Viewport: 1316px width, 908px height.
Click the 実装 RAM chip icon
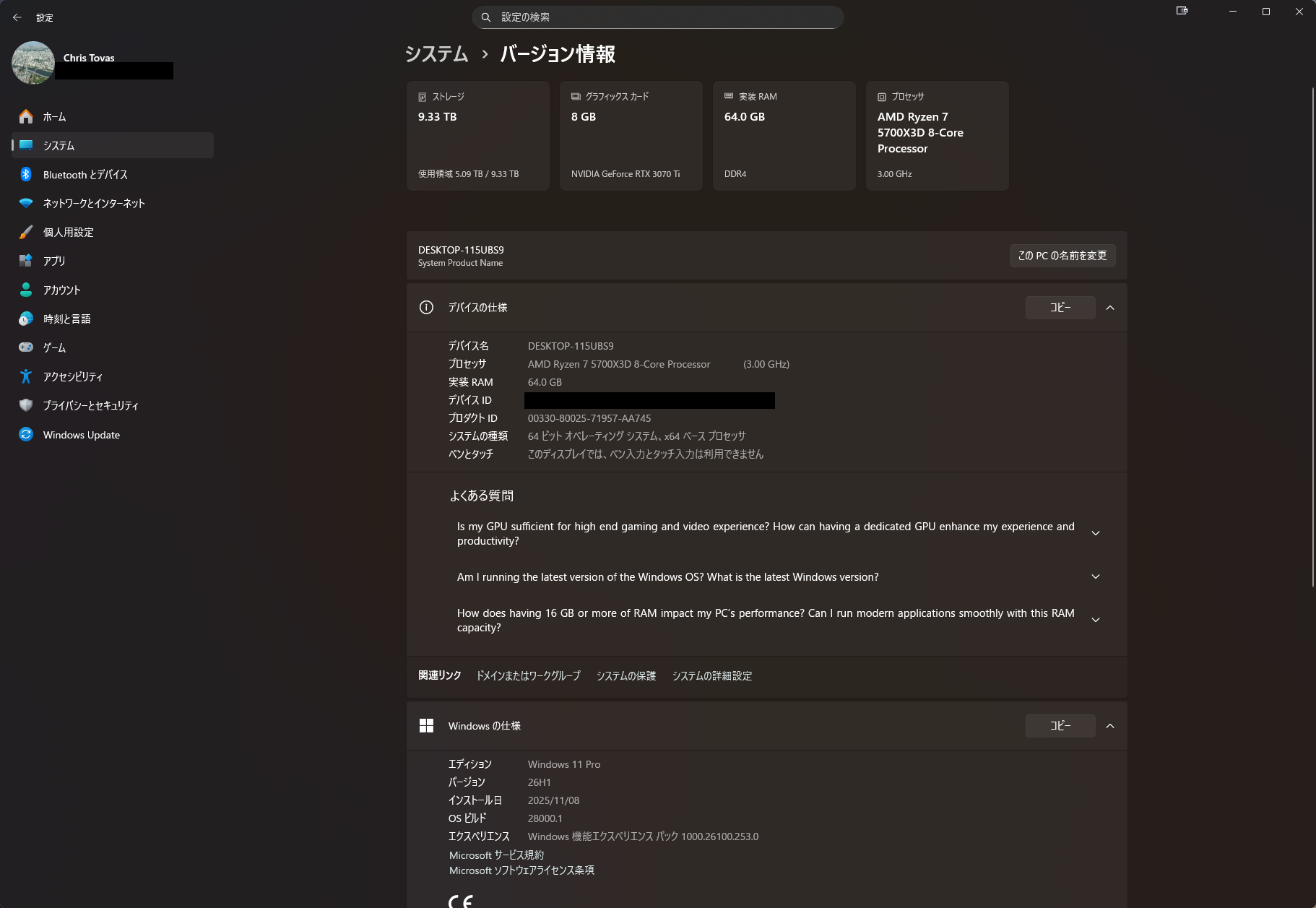pos(729,96)
